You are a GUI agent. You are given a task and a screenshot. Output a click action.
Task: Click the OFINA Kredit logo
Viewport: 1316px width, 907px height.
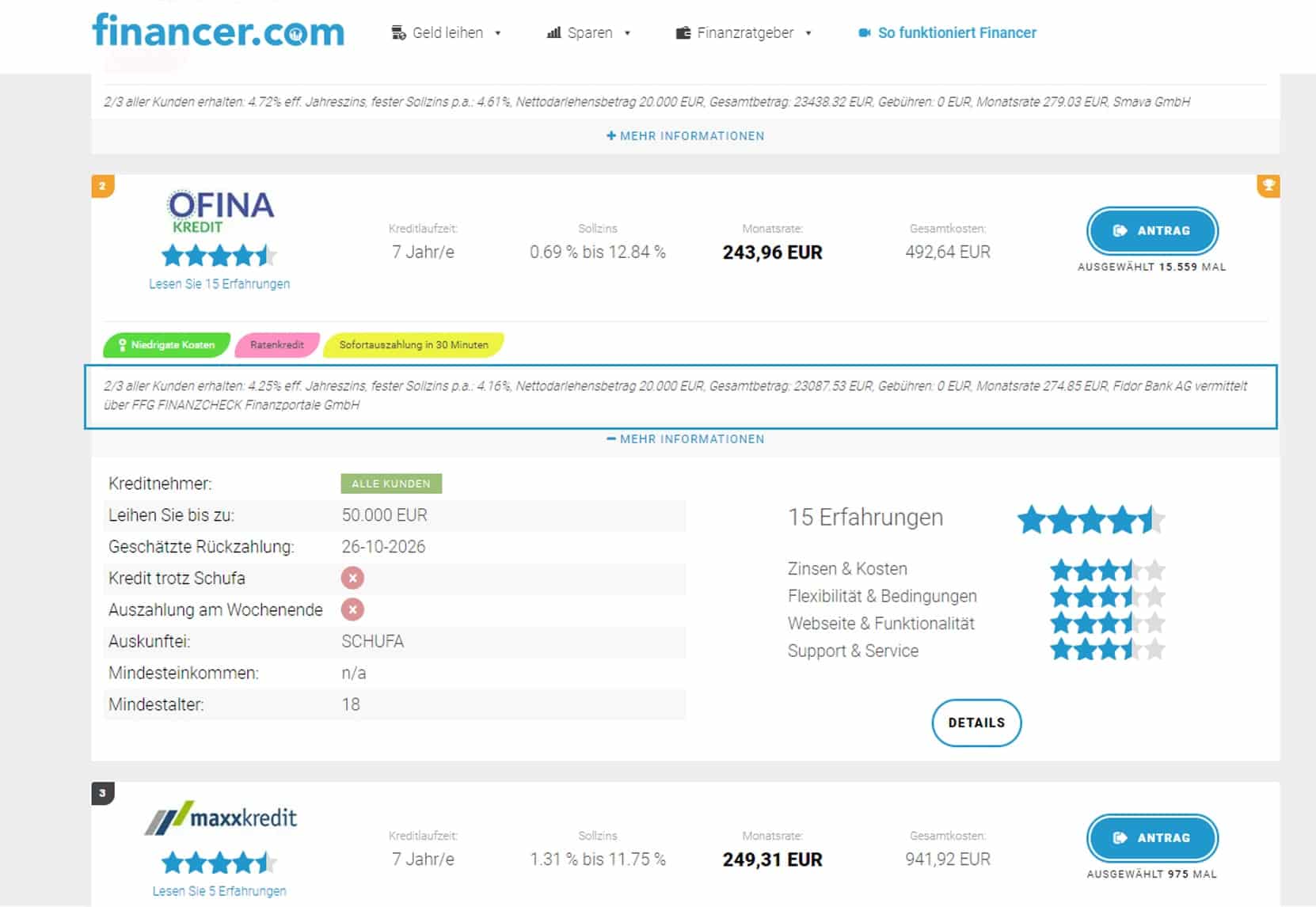coord(219,211)
